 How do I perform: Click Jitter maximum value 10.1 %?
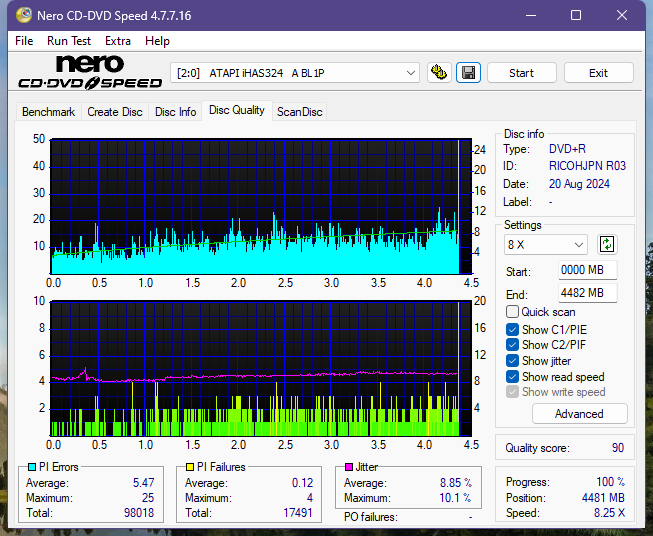click(456, 498)
